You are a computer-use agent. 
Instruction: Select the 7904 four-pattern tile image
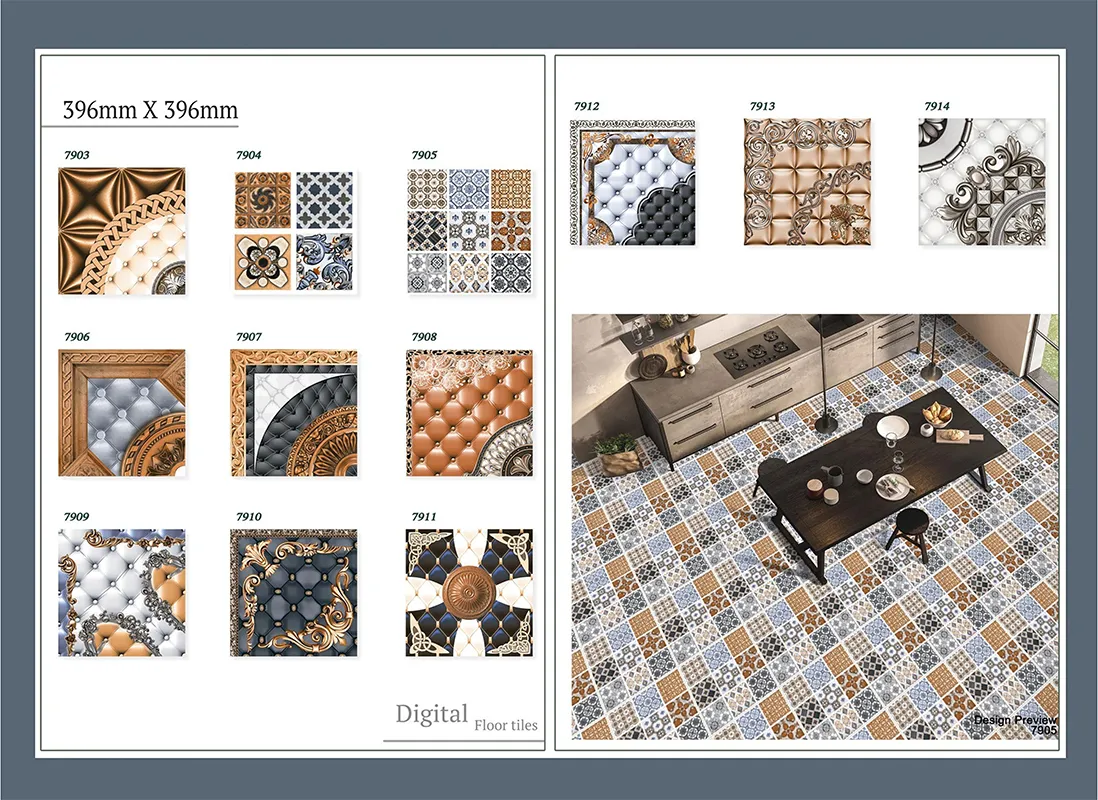pos(294,232)
